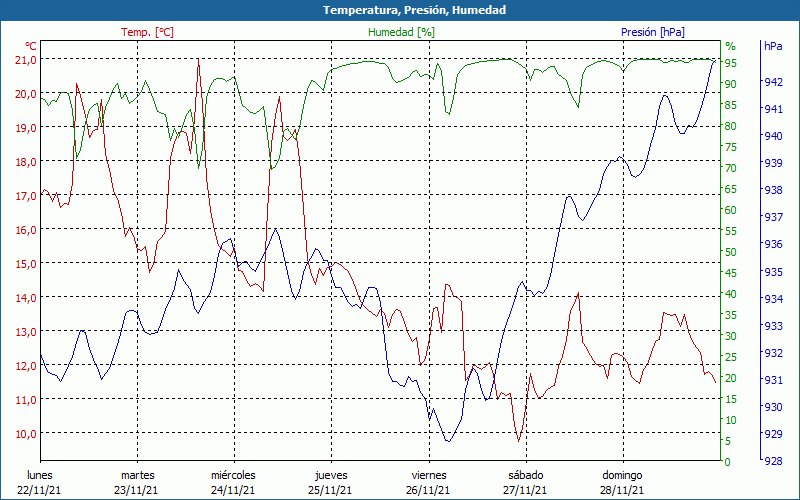Click the '10' humidity axis value
800x500 pixels.
(x=730, y=420)
